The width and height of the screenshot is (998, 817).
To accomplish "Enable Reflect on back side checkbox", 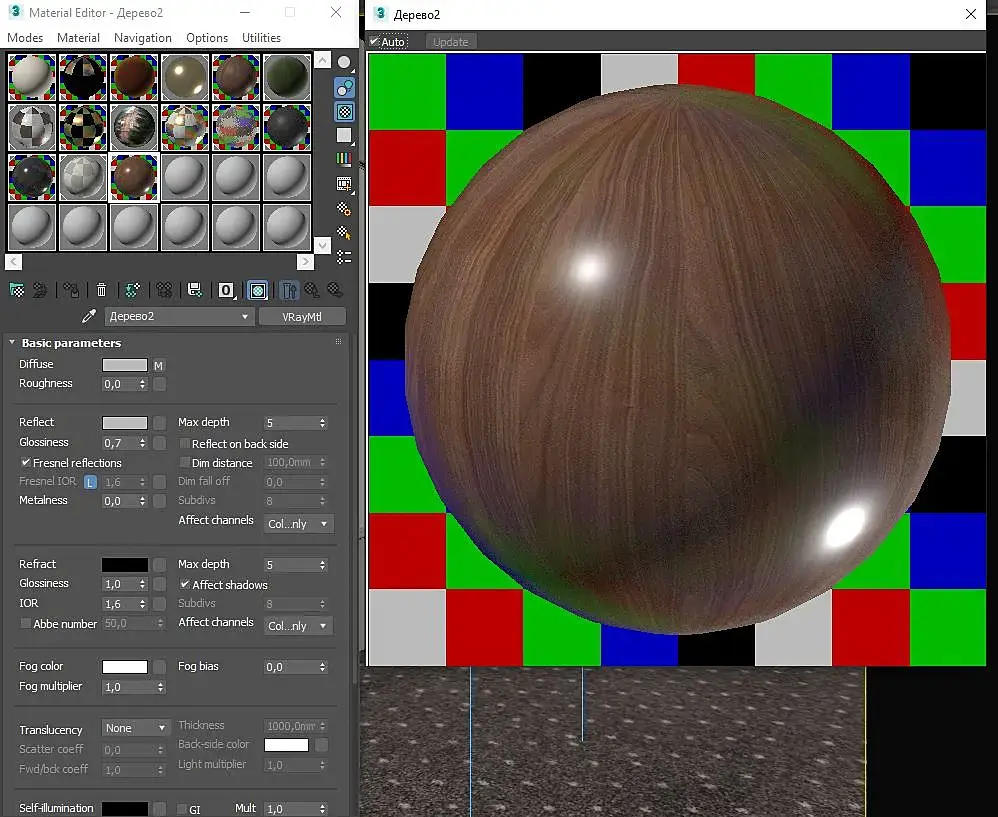I will click(185, 443).
